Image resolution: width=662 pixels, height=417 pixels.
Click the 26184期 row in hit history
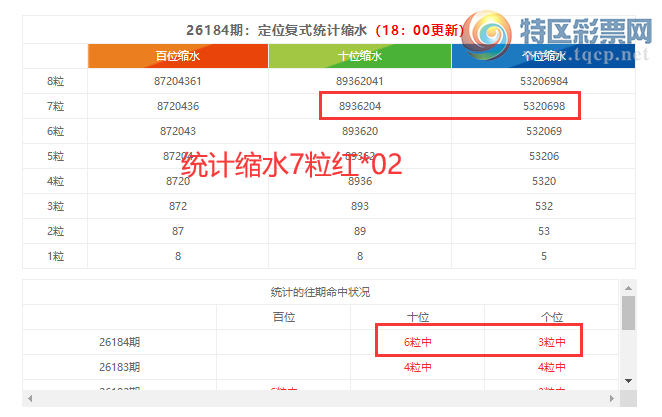[x=320, y=342]
